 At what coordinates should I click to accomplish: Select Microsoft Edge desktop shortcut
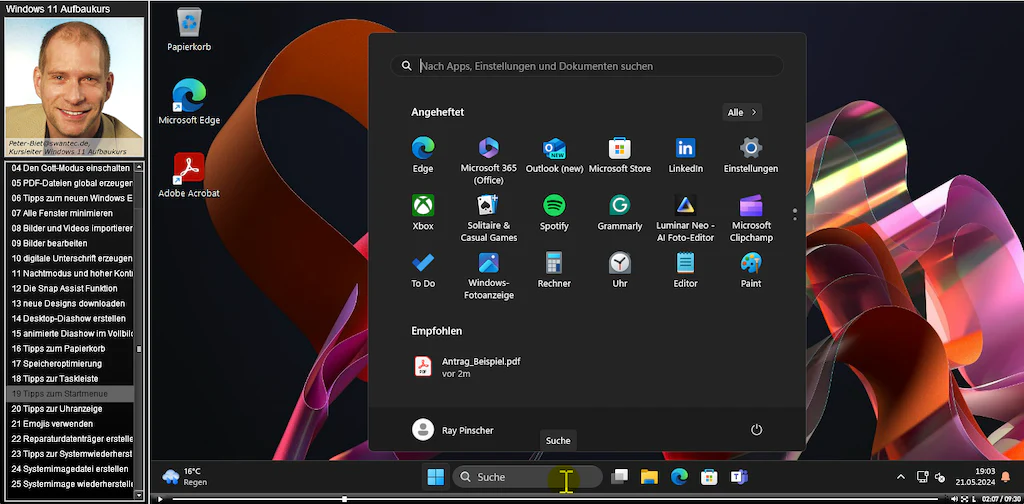pos(189,102)
